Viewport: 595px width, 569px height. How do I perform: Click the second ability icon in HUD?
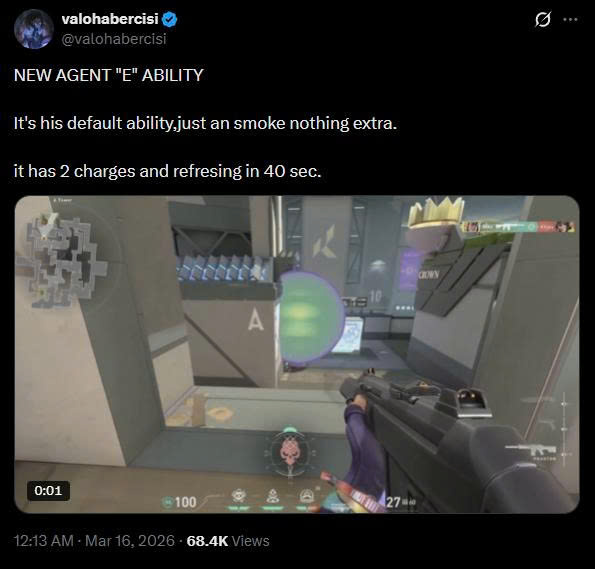coord(272,497)
